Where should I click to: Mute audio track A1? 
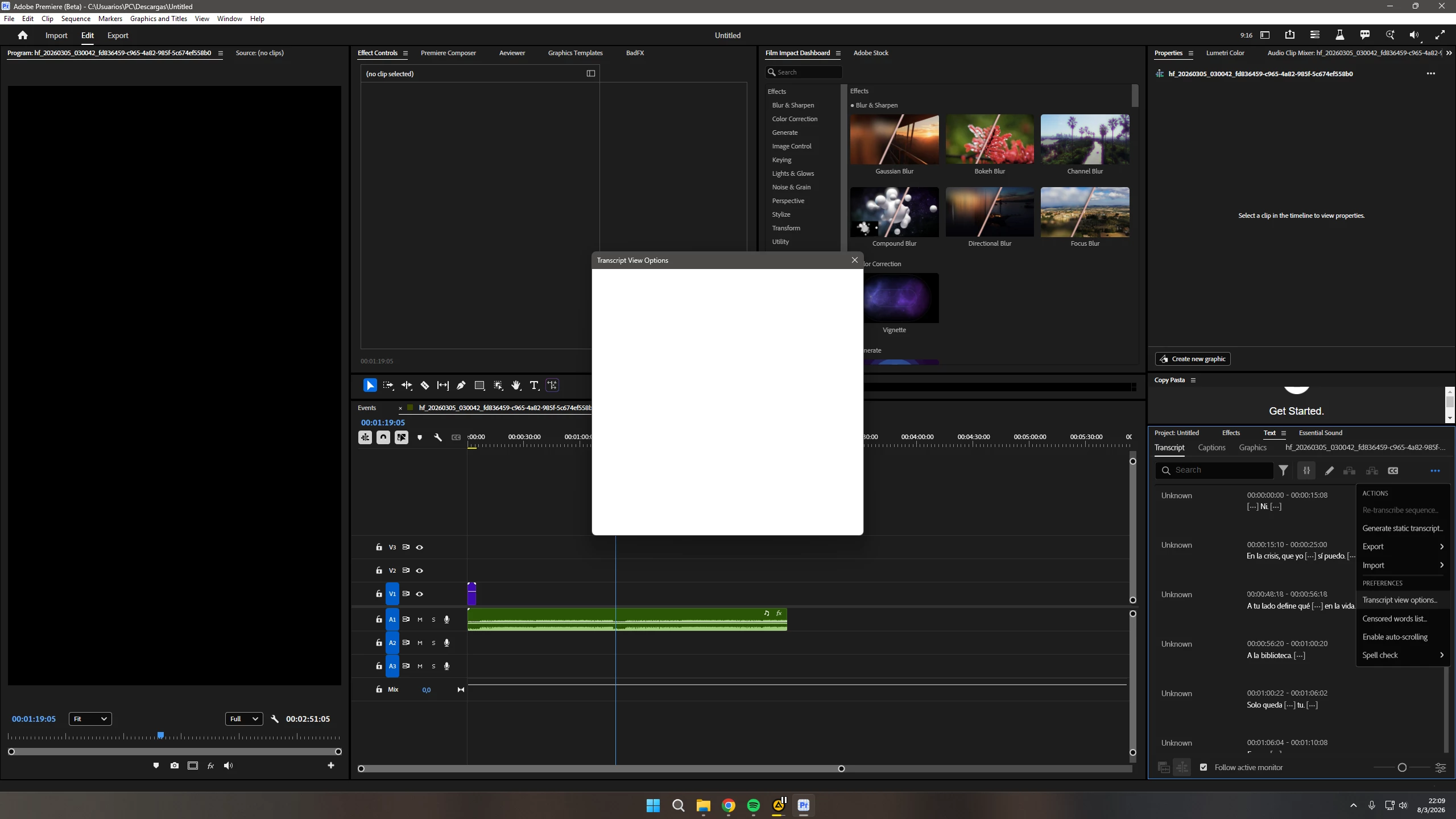point(420,619)
